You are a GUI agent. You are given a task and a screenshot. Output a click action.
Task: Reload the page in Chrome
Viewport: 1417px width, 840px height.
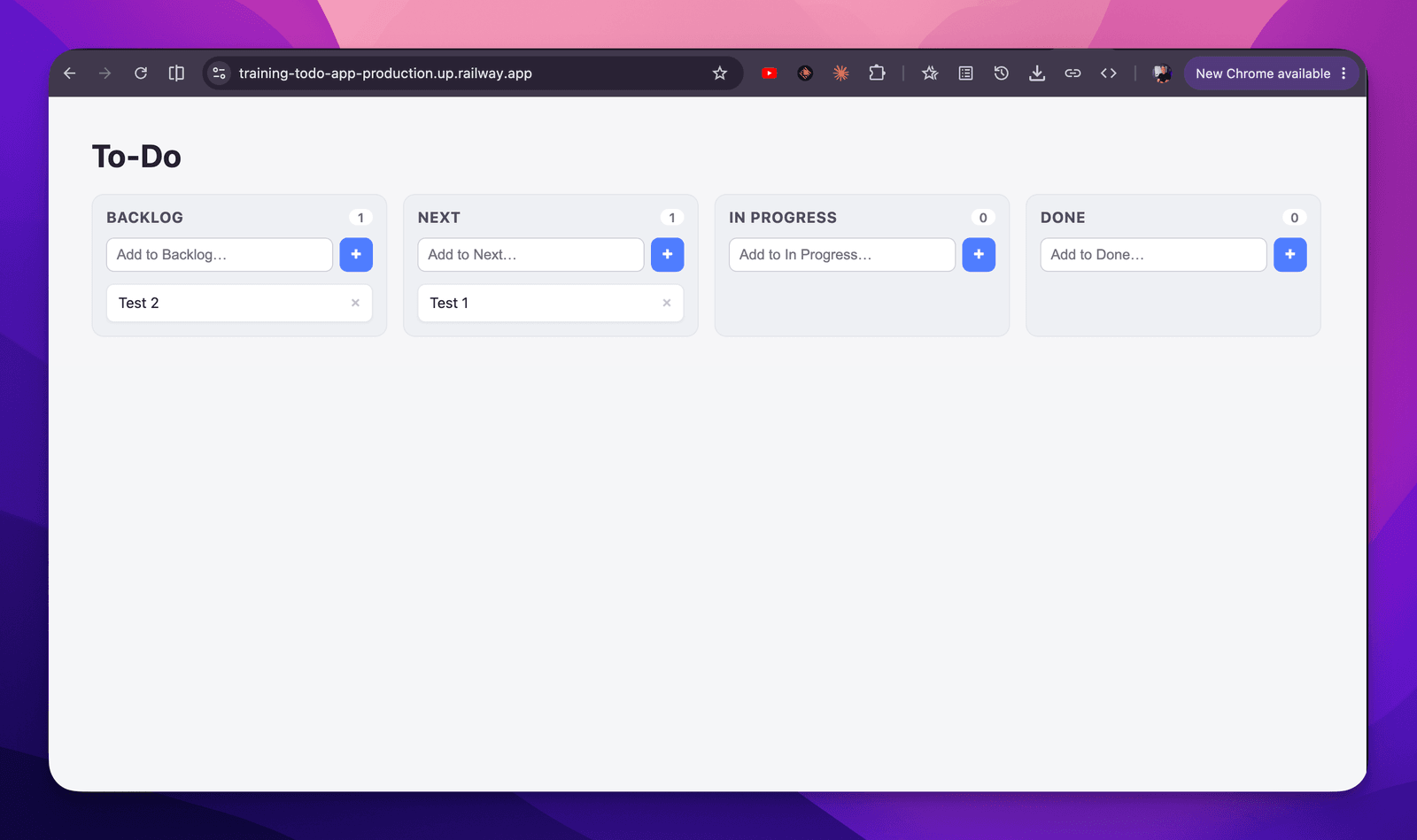coord(141,73)
